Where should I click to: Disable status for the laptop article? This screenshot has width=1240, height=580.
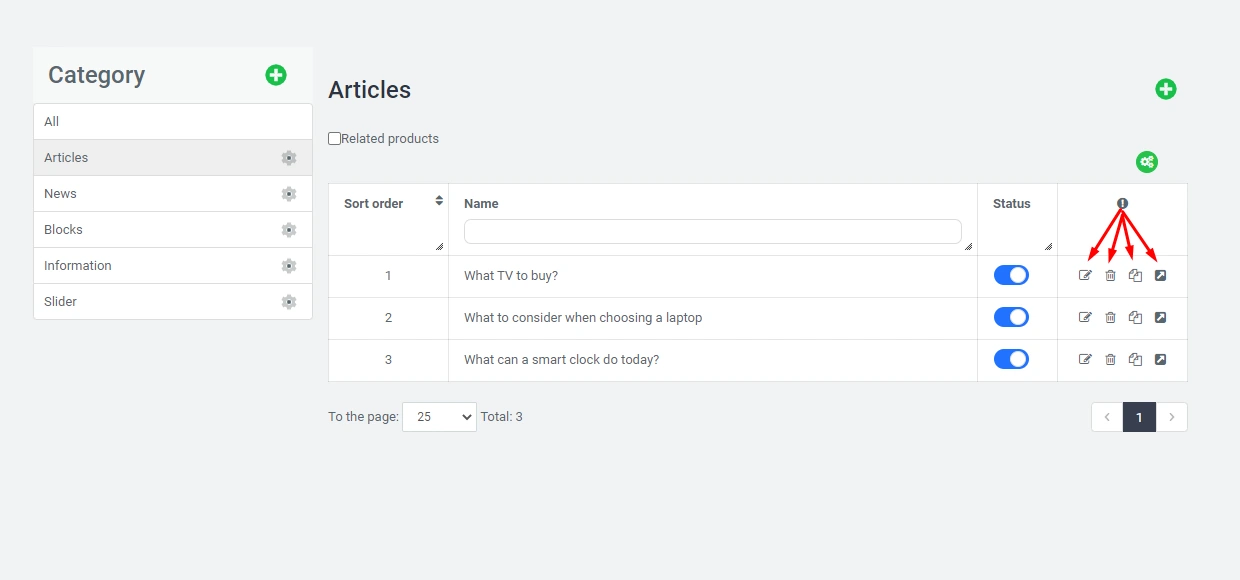(x=1011, y=318)
